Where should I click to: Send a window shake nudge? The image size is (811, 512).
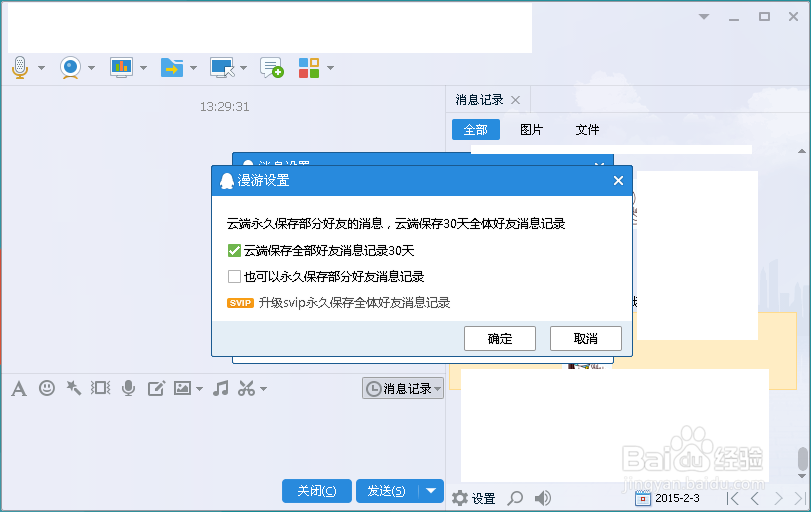pos(100,388)
